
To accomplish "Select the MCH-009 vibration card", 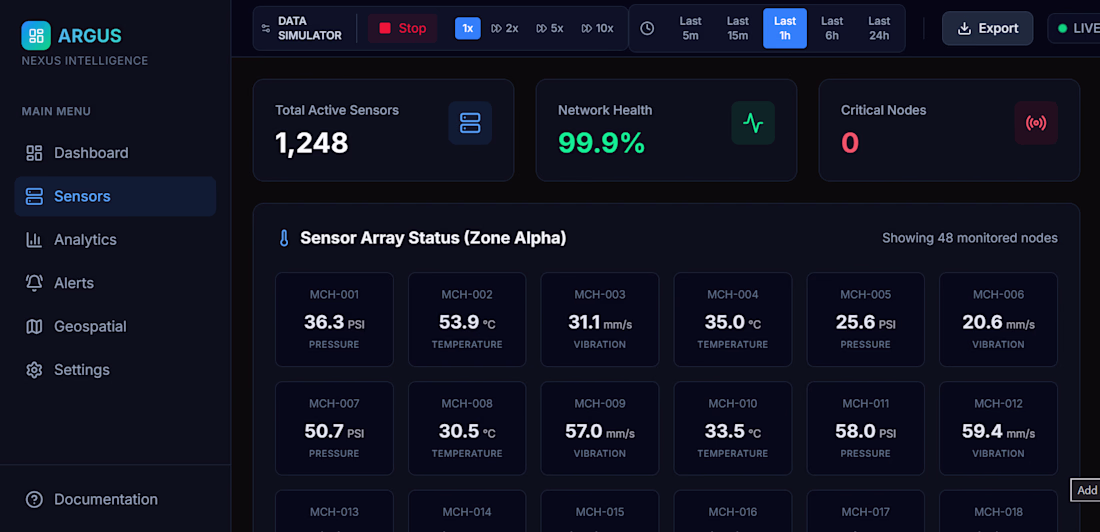I will [x=600, y=428].
